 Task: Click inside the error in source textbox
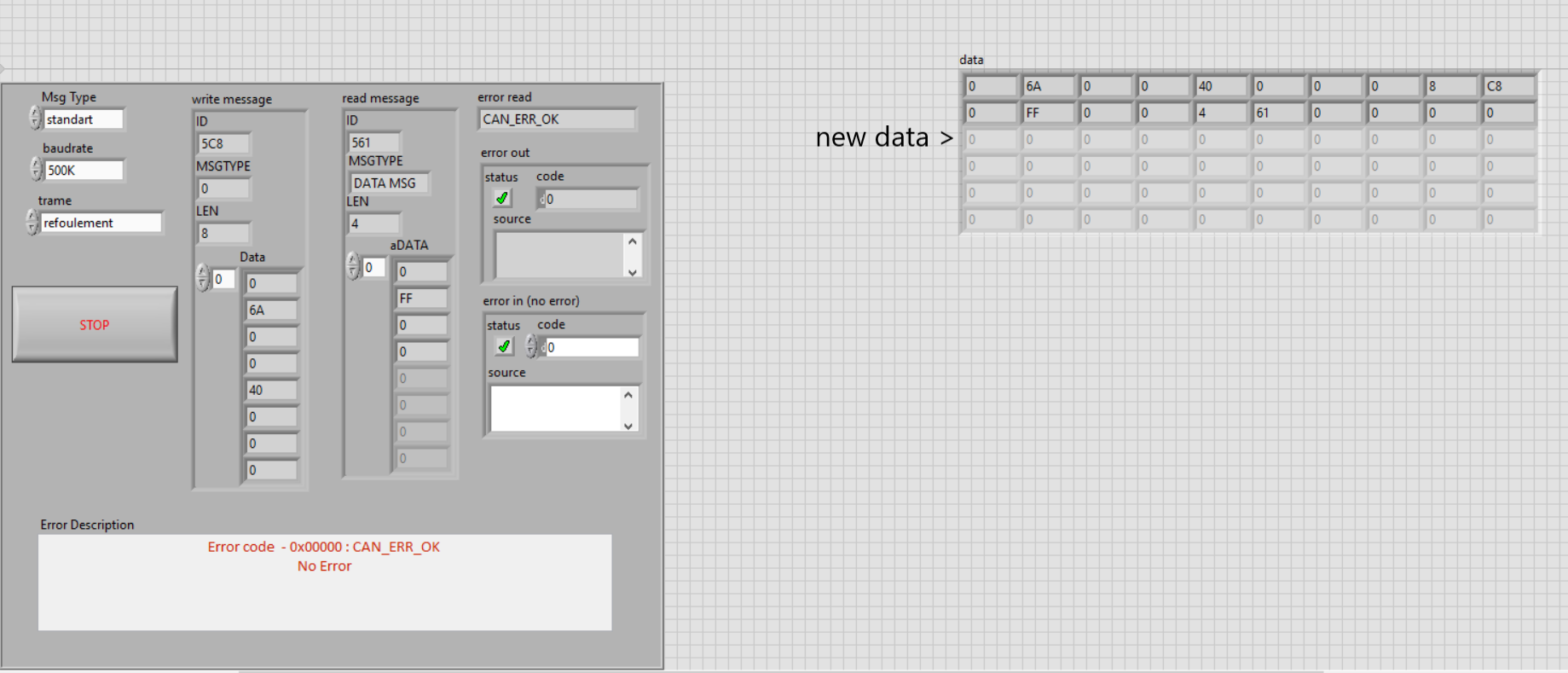coord(554,409)
